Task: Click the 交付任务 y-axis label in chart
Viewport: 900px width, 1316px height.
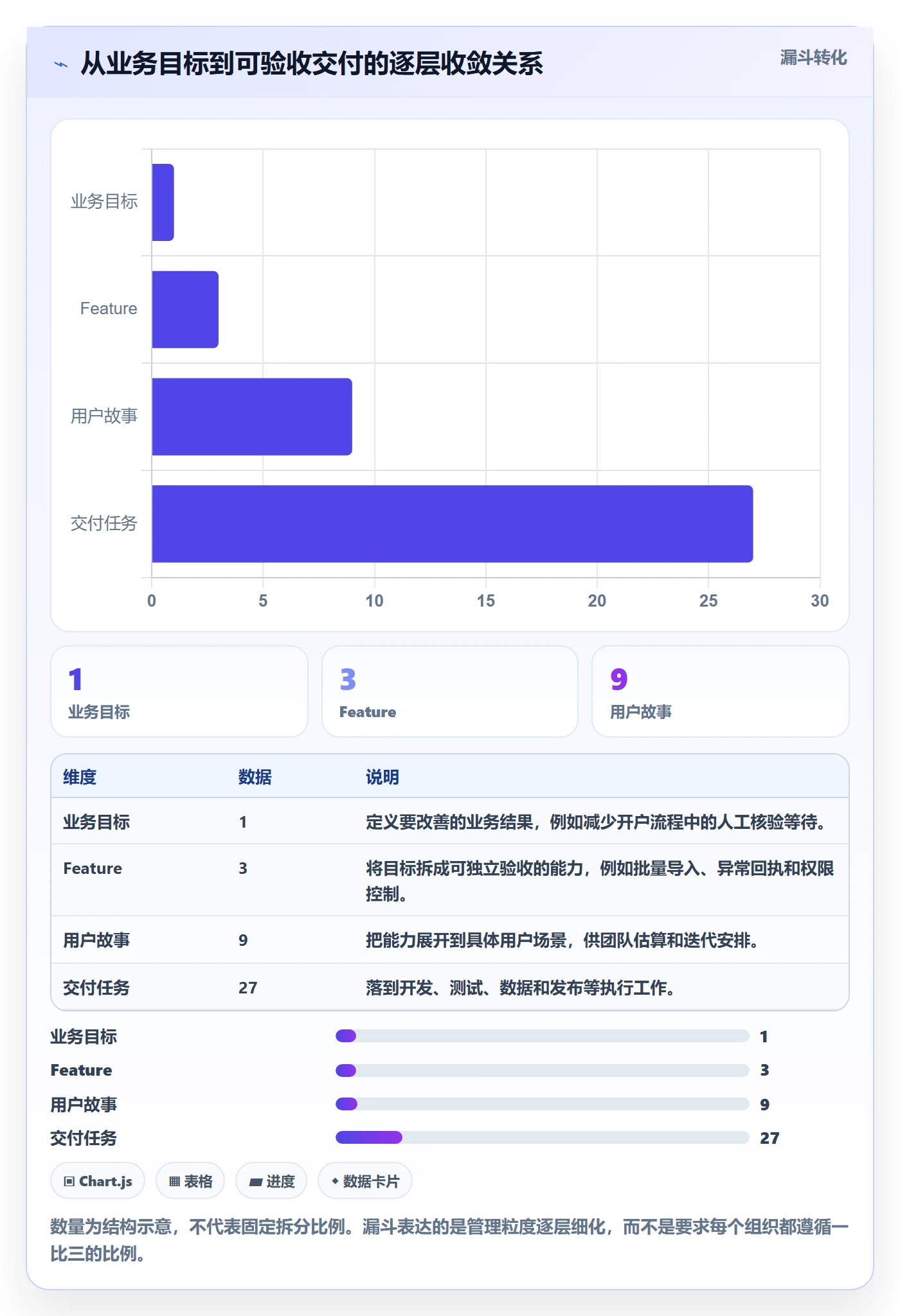Action: pyautogui.click(x=104, y=524)
